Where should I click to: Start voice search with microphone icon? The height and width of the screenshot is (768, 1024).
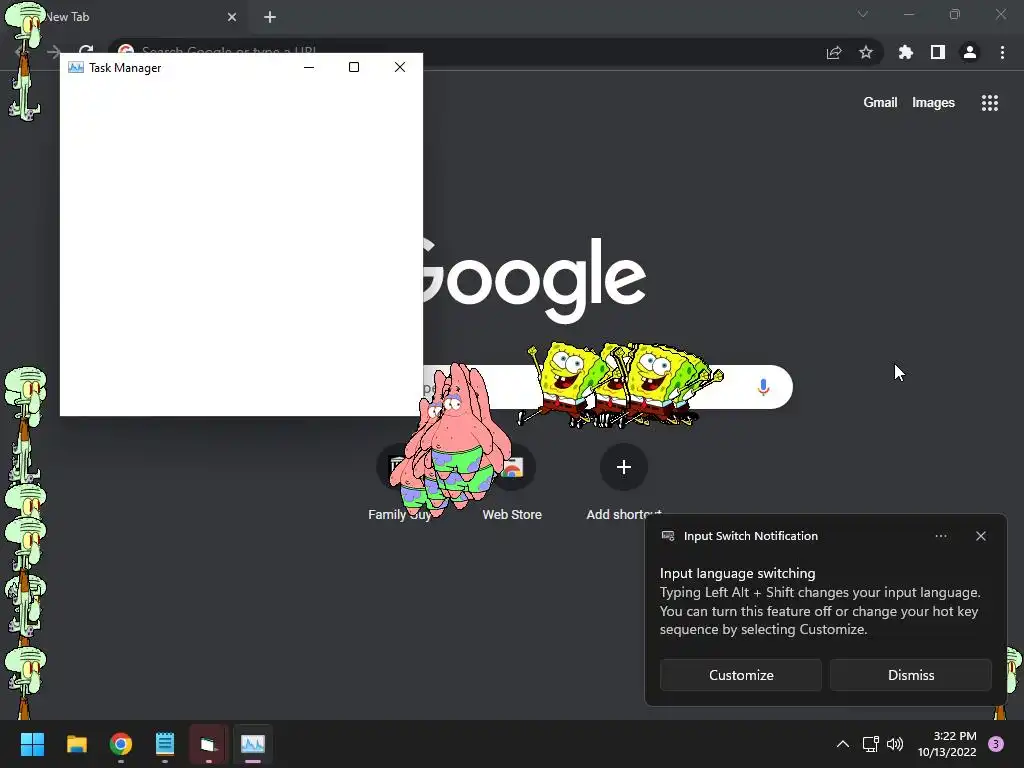point(763,387)
